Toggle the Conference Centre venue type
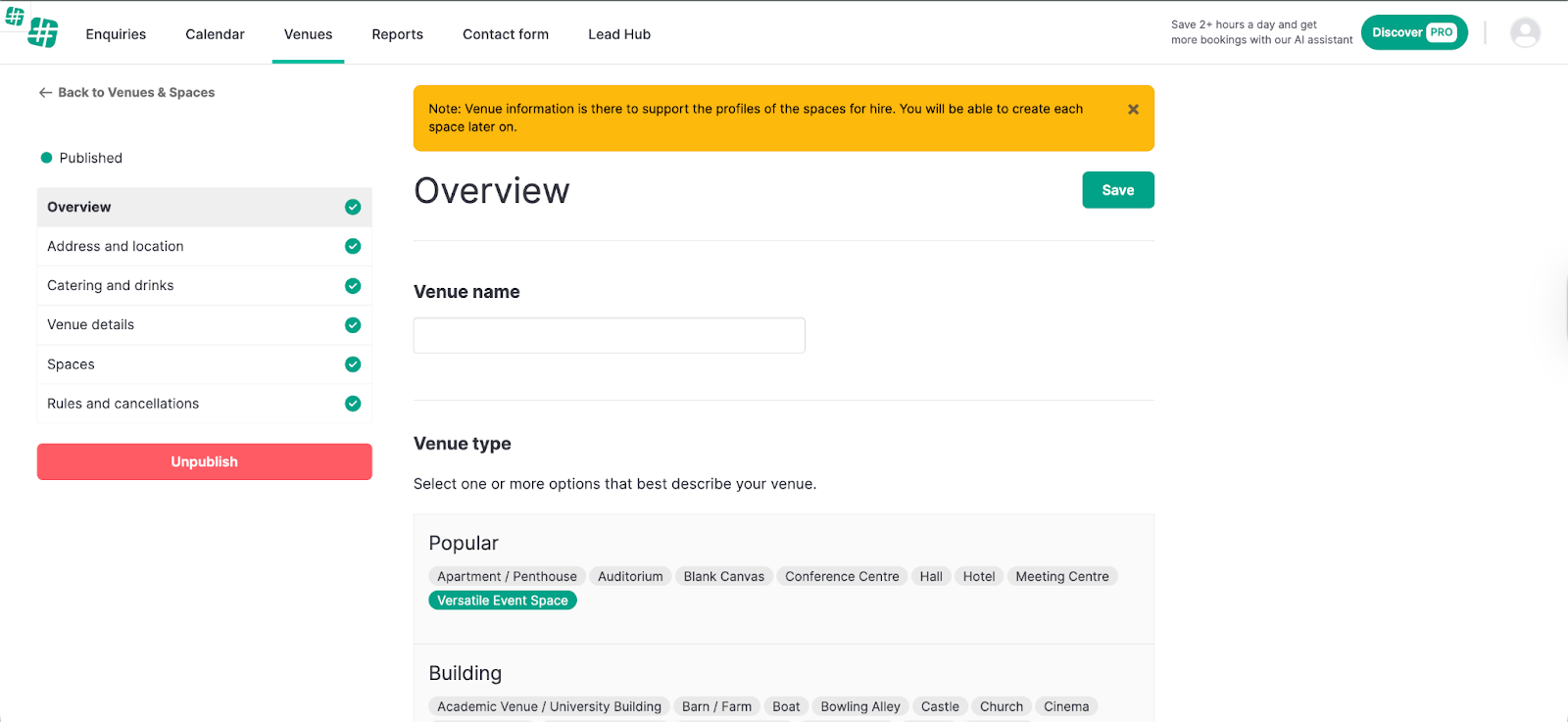This screenshot has width=1568, height=722. click(842, 577)
